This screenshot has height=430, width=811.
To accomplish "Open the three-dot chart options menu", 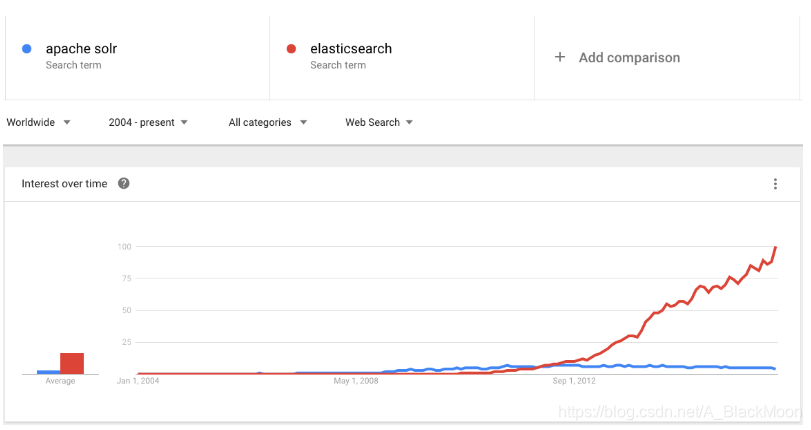I will [775, 184].
